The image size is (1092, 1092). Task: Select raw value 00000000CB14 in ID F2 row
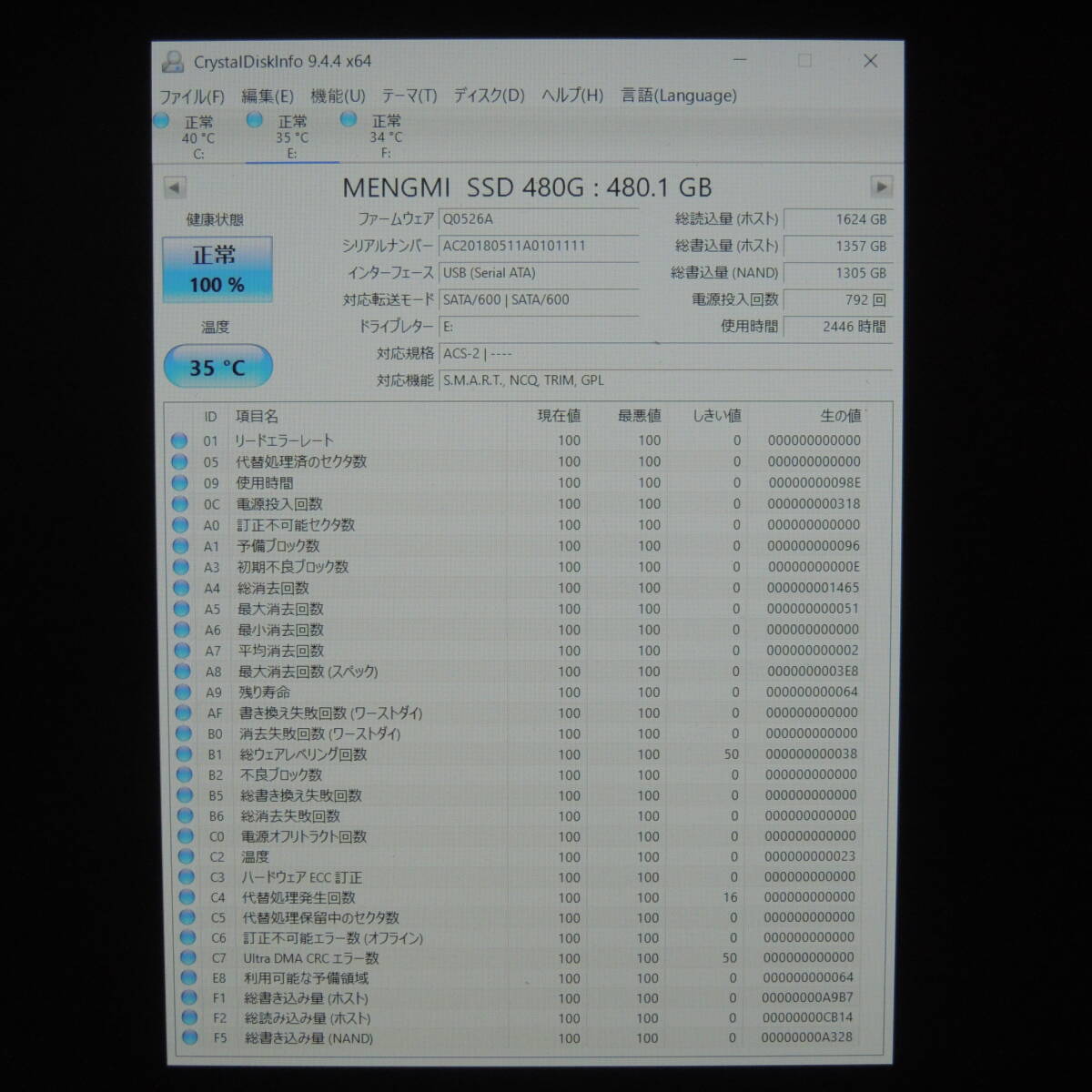click(807, 1018)
